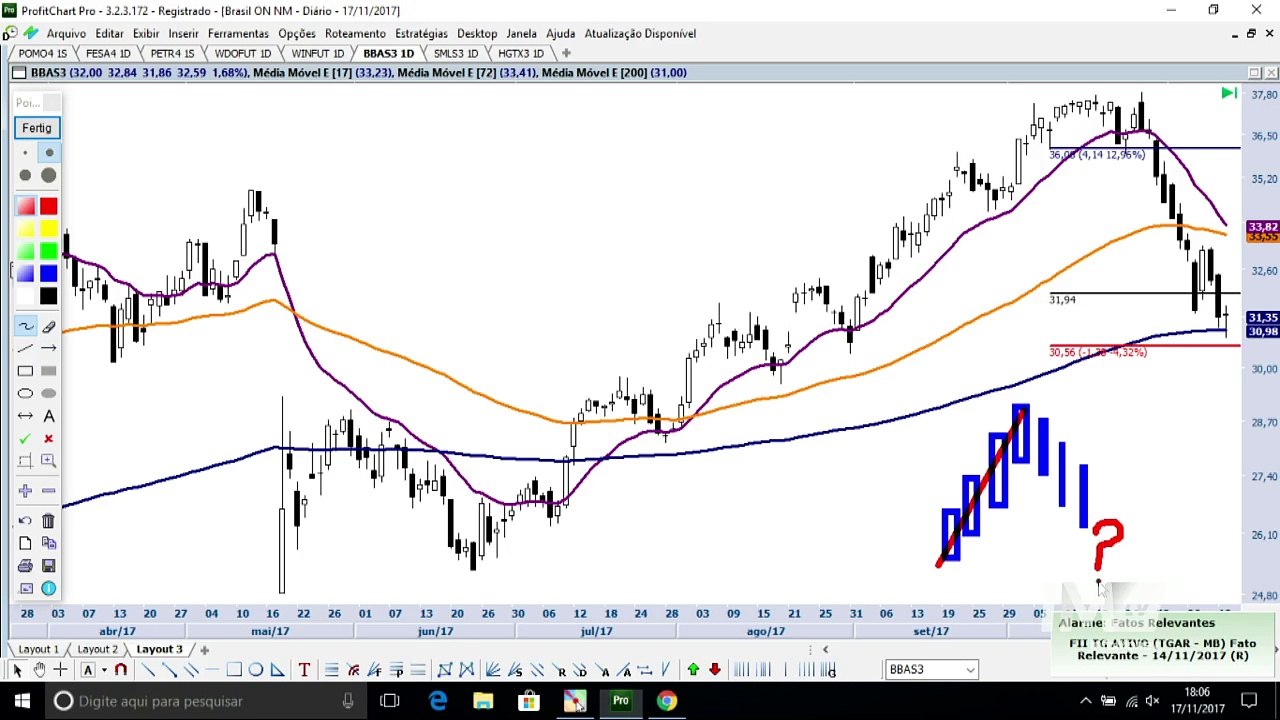Select the crosshair cursor tool

click(x=60, y=670)
